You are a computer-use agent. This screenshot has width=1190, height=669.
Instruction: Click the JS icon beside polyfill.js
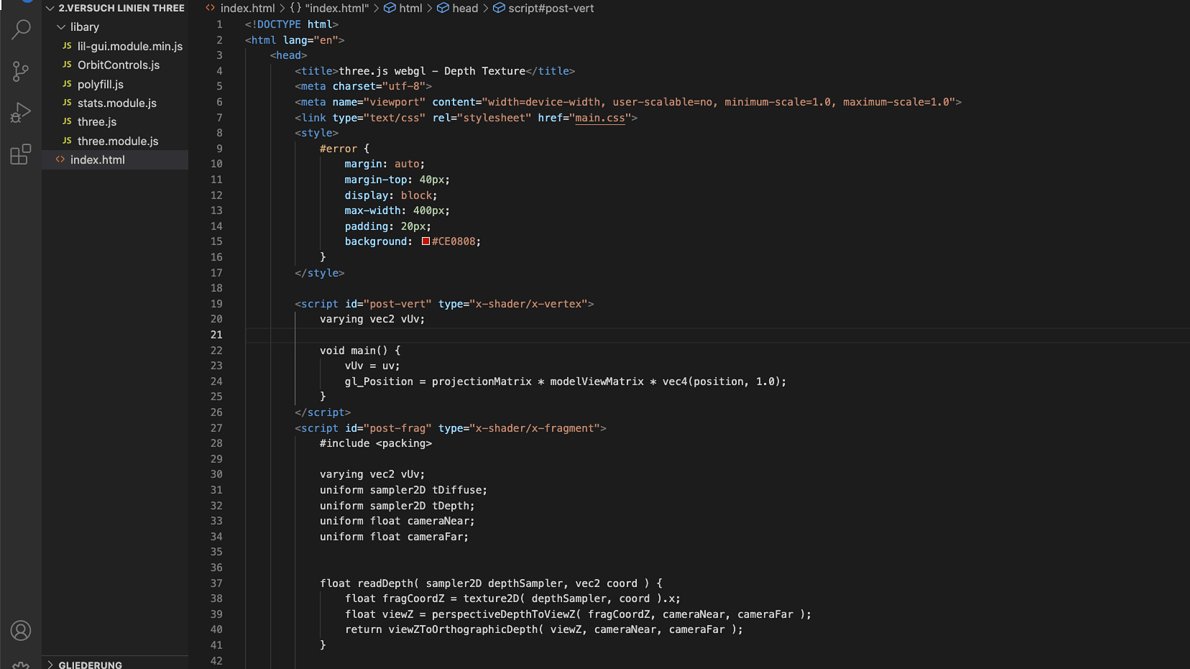(67, 84)
